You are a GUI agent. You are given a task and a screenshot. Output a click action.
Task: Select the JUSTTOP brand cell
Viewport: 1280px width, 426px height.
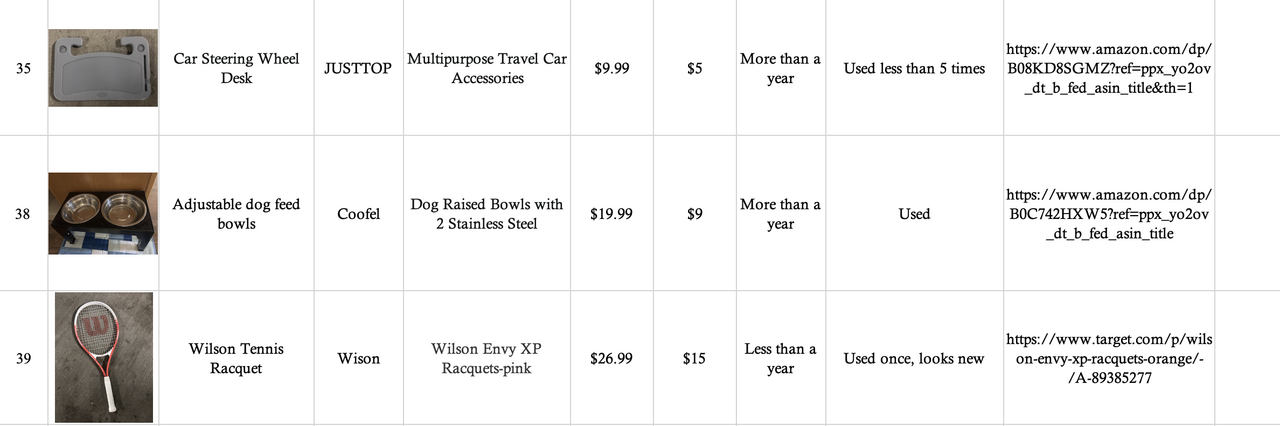click(358, 69)
